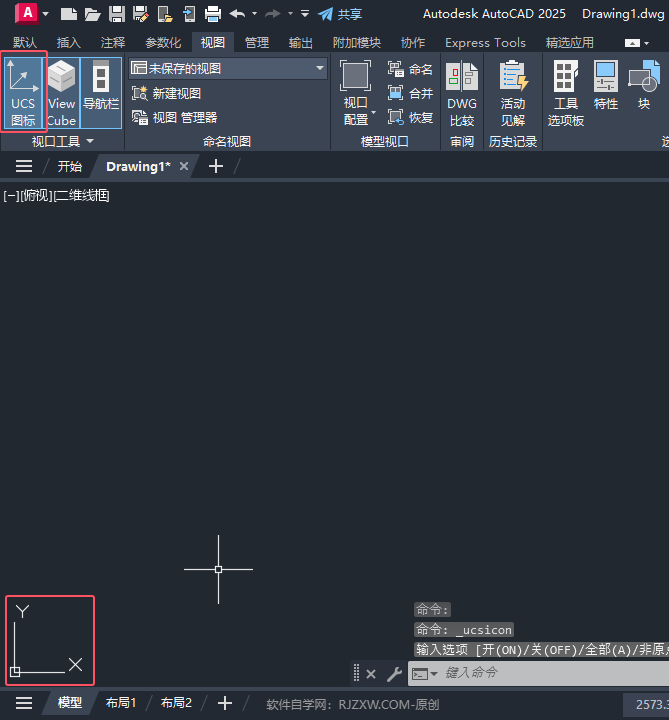Open the 管理 ribbon tab
669x720 pixels.
(257, 43)
